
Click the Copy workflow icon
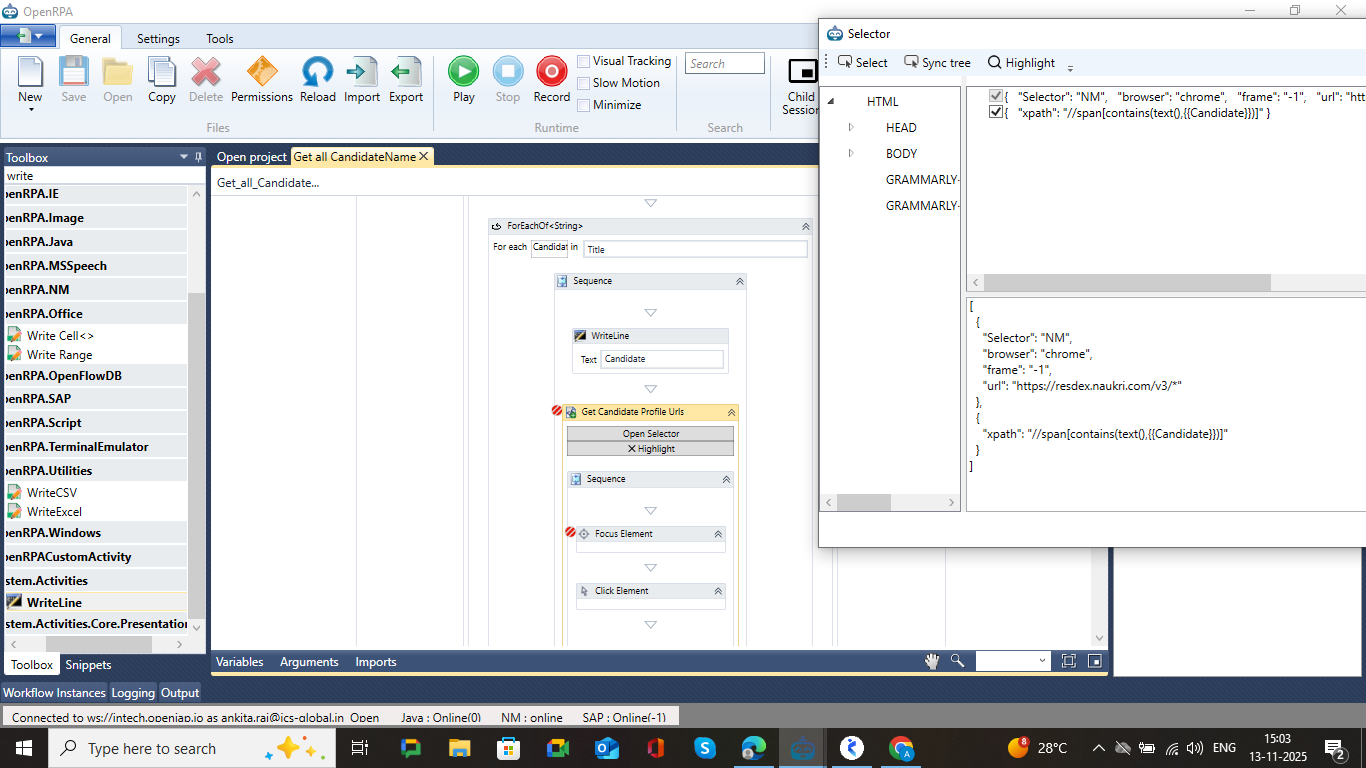pos(162,72)
